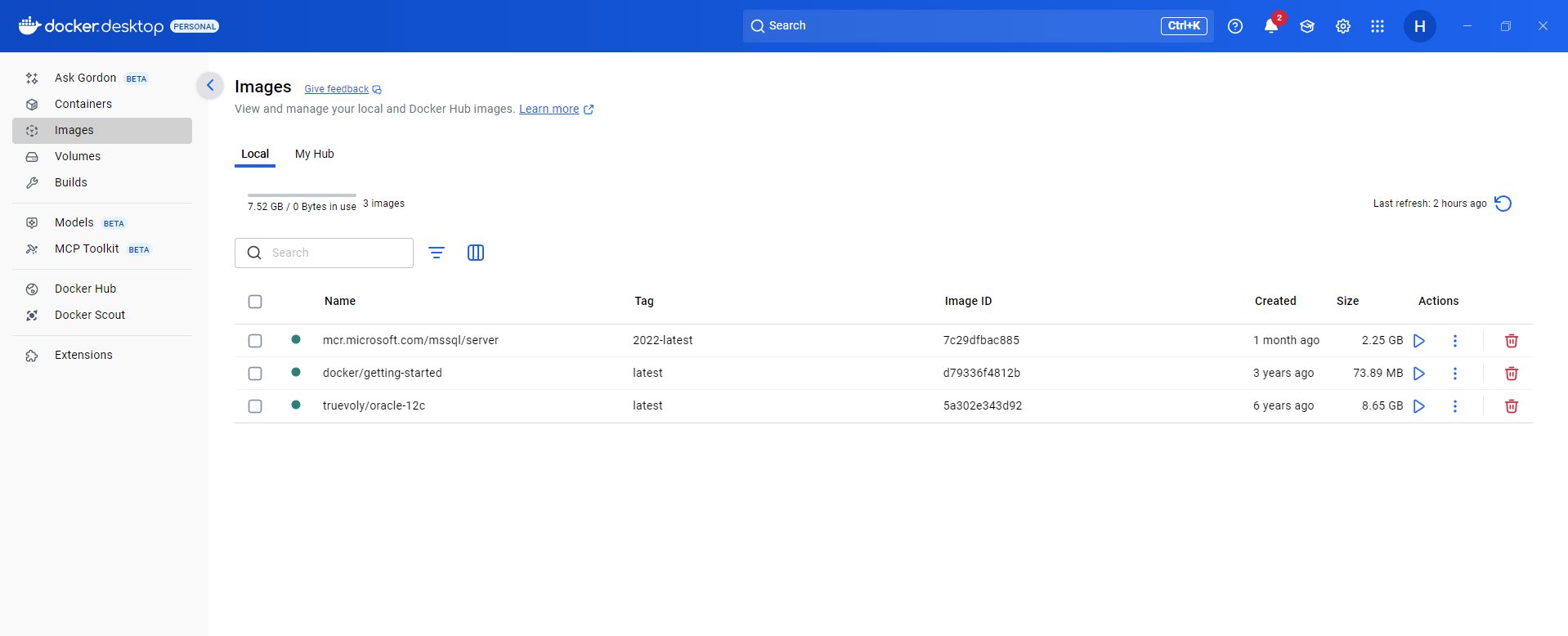The width and height of the screenshot is (1568, 636).
Task: Sort by the Tag column header
Action: pyautogui.click(x=644, y=301)
